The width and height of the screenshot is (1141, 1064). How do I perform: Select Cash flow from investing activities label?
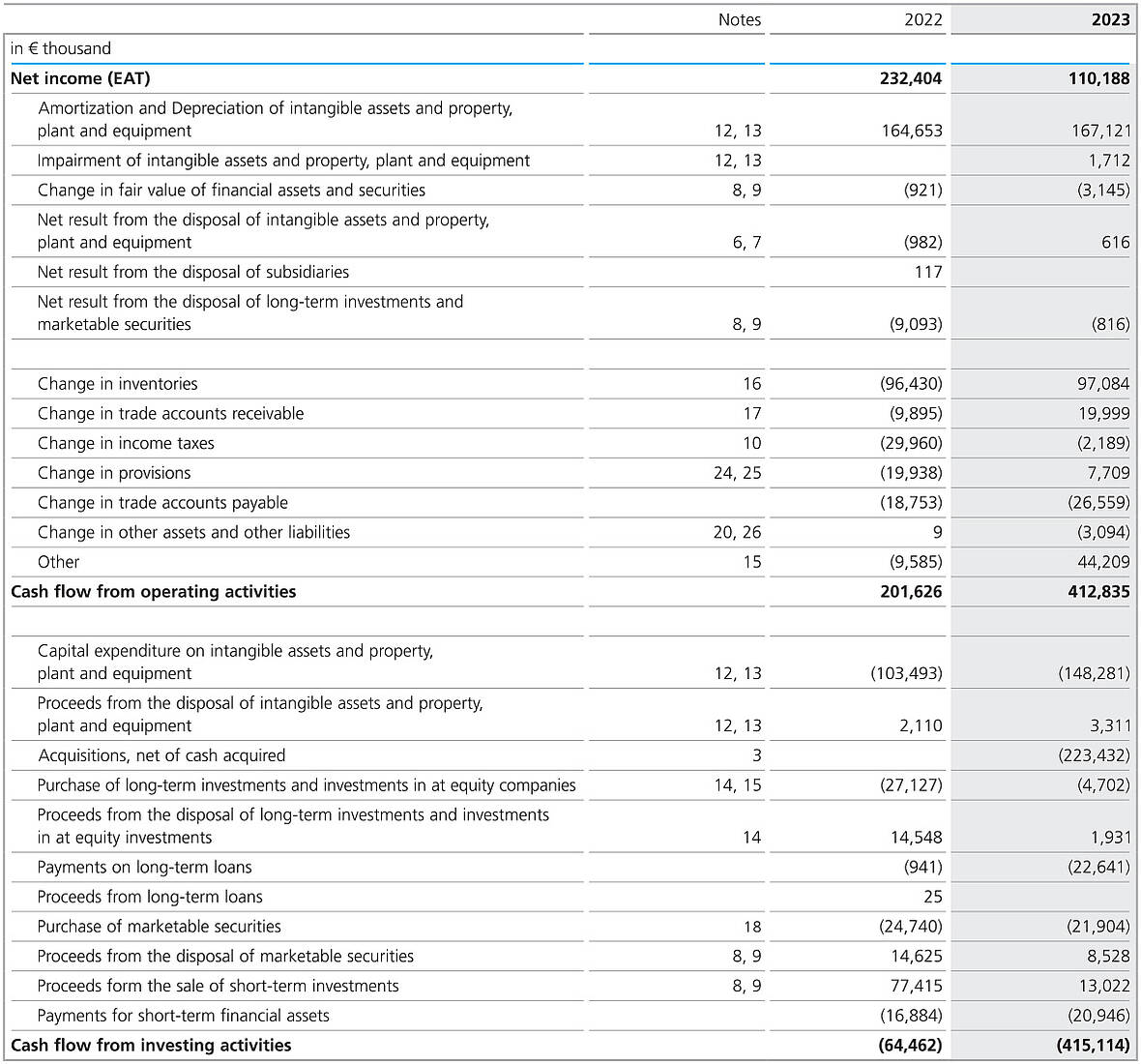pos(151,1046)
